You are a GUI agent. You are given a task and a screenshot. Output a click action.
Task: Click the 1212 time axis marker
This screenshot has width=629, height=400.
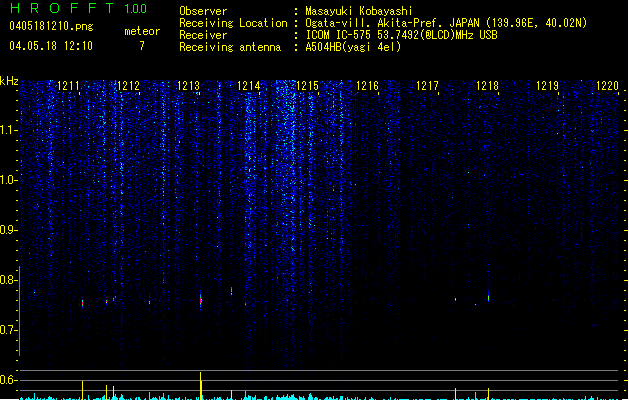[x=128, y=86]
